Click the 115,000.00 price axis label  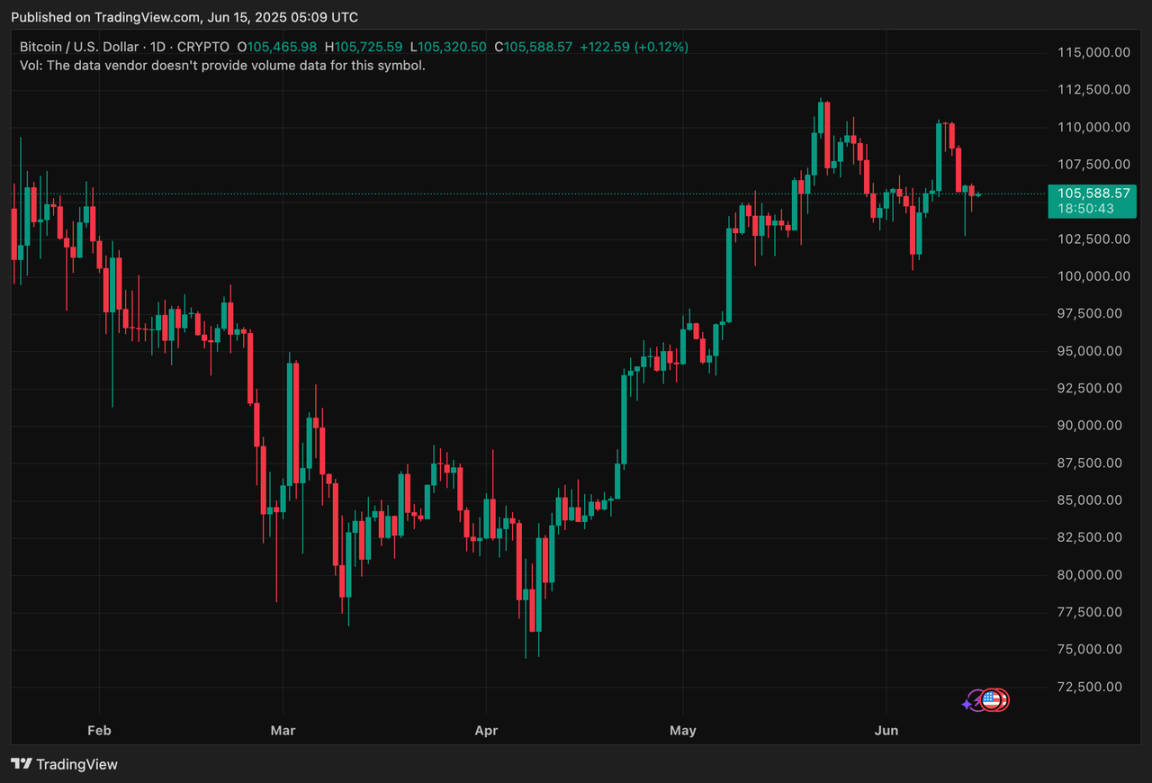point(1093,52)
